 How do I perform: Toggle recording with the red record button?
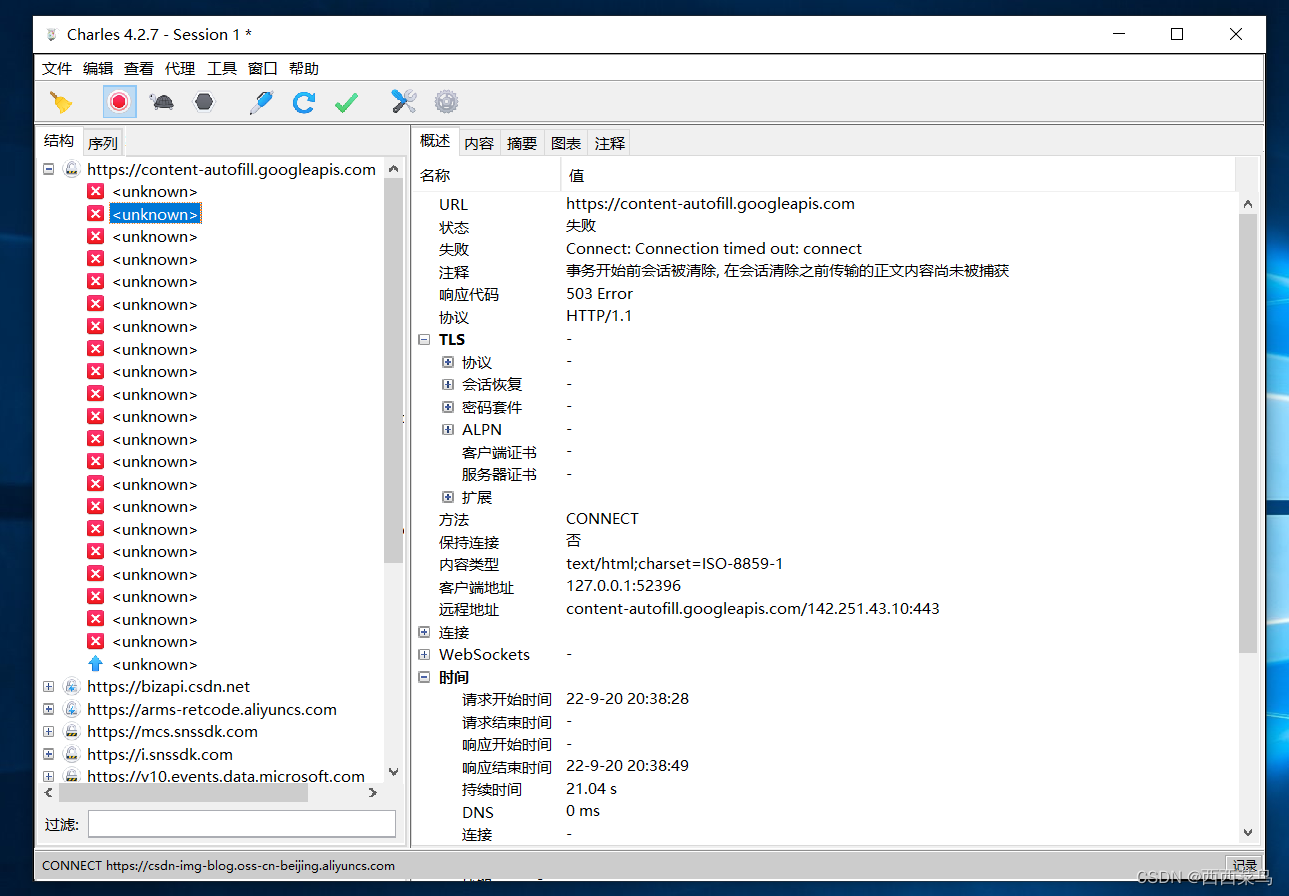118,101
